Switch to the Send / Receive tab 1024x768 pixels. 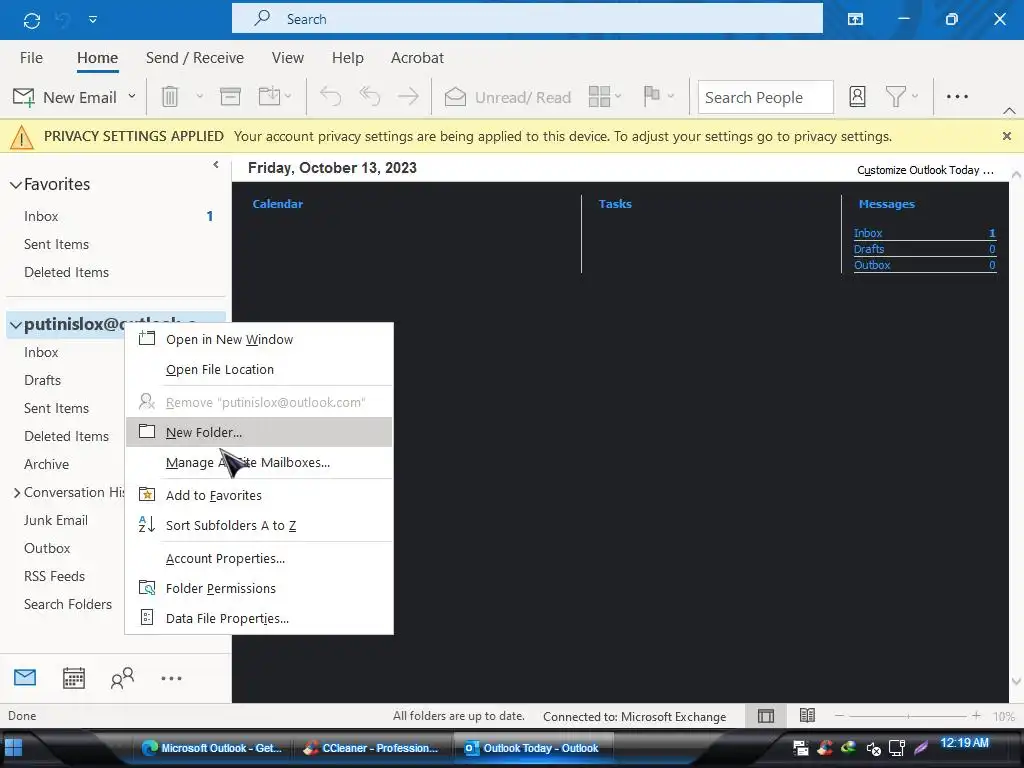point(195,57)
